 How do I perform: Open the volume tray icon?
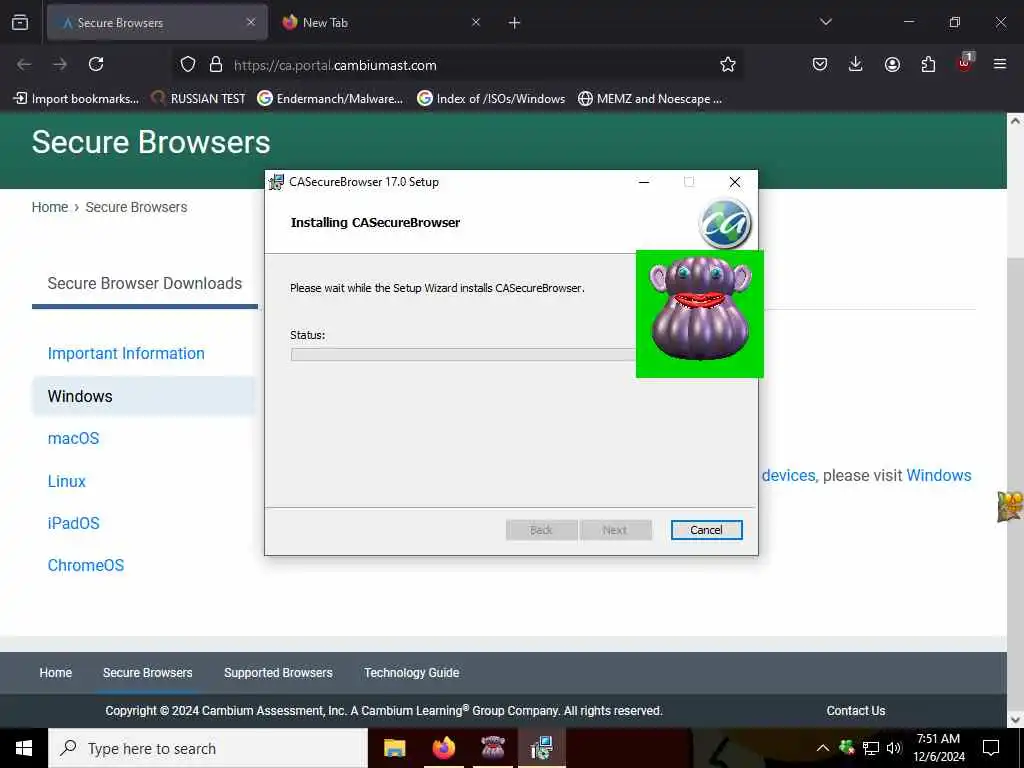[894, 748]
